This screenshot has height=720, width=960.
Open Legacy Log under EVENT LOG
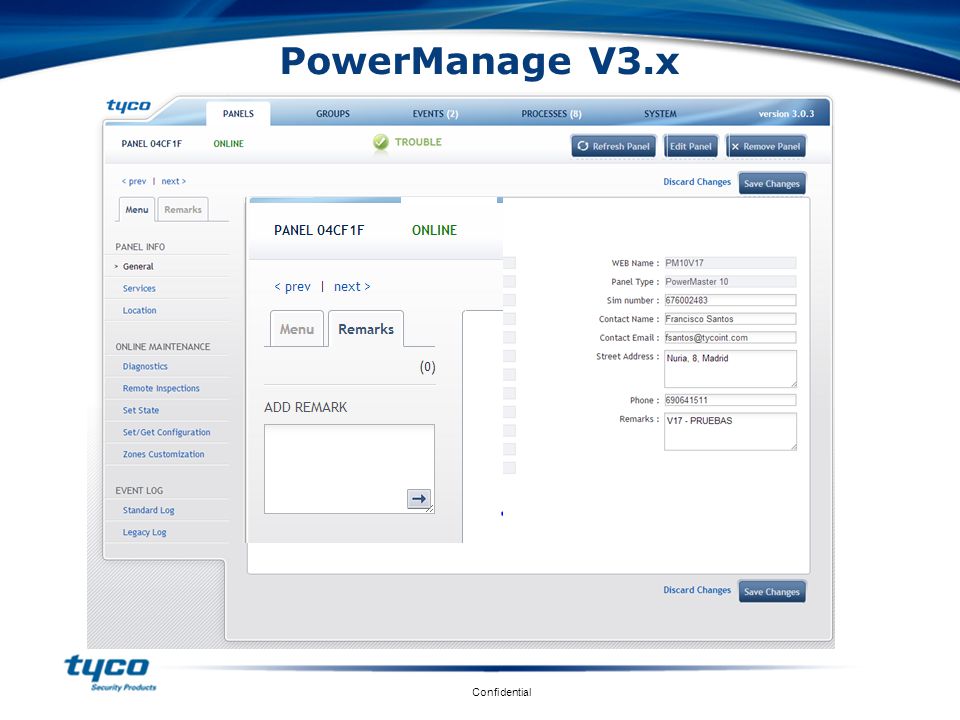click(144, 532)
